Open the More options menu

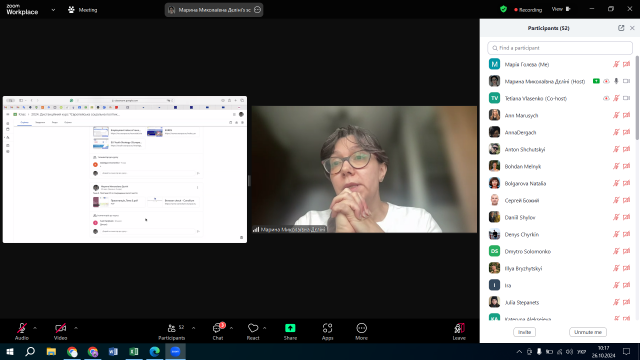click(362, 331)
